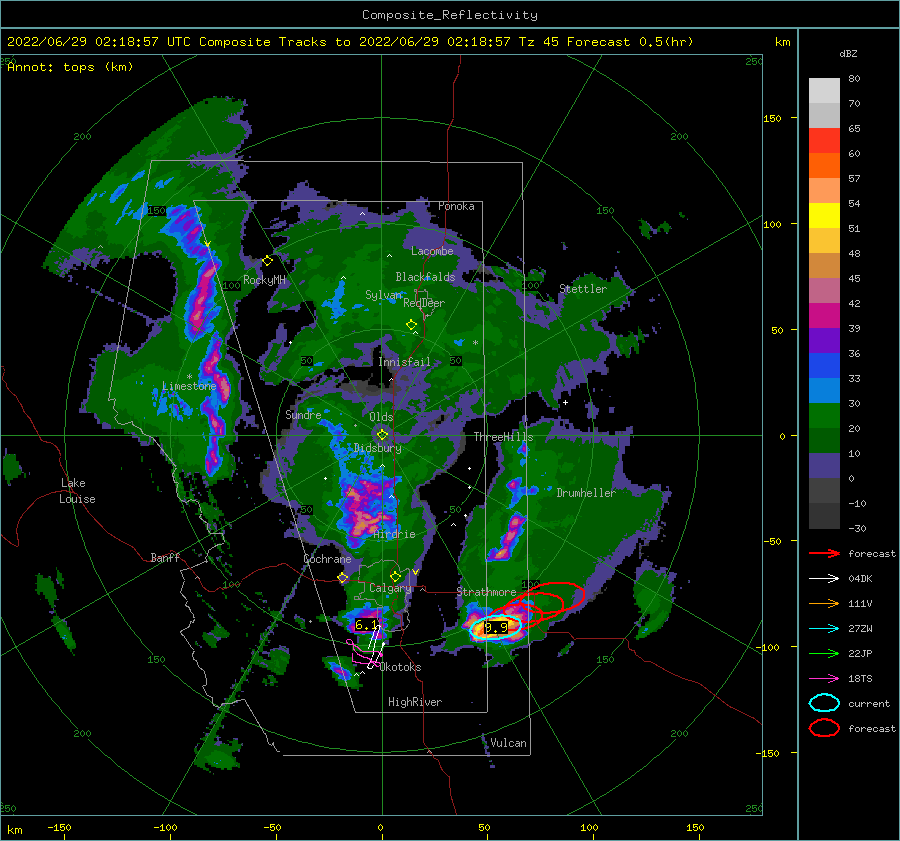Click the Airdrie label
Image resolution: width=900 pixels, height=841 pixels.
394,534
